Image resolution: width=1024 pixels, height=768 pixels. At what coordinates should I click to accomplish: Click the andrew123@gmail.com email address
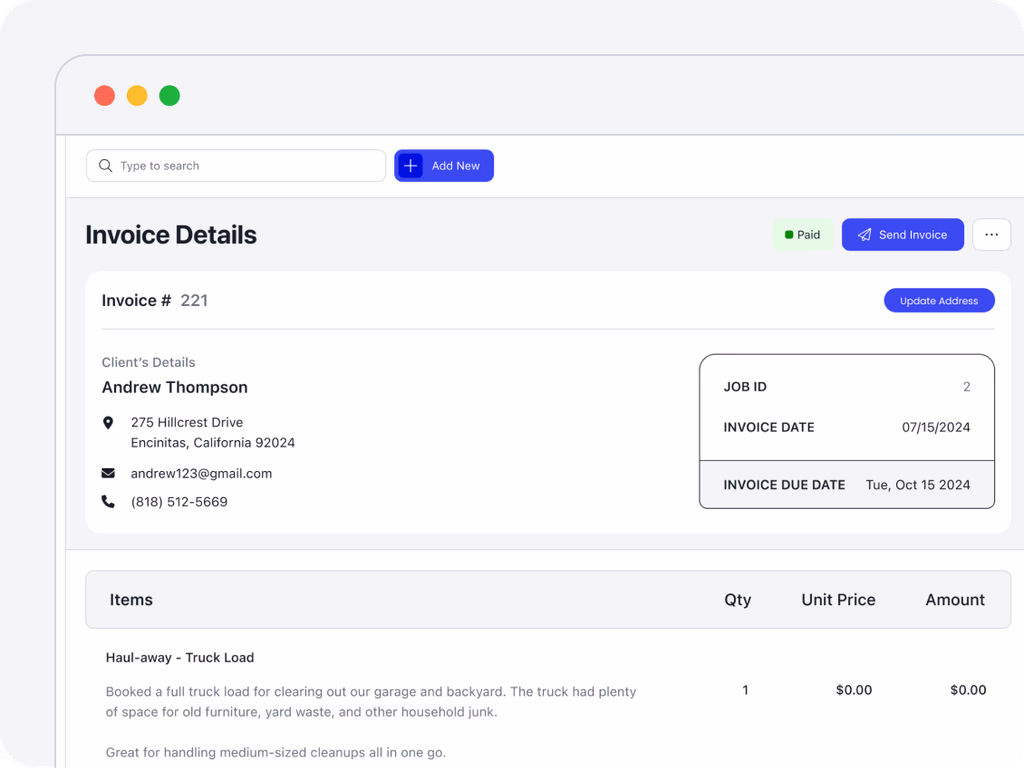[201, 473]
